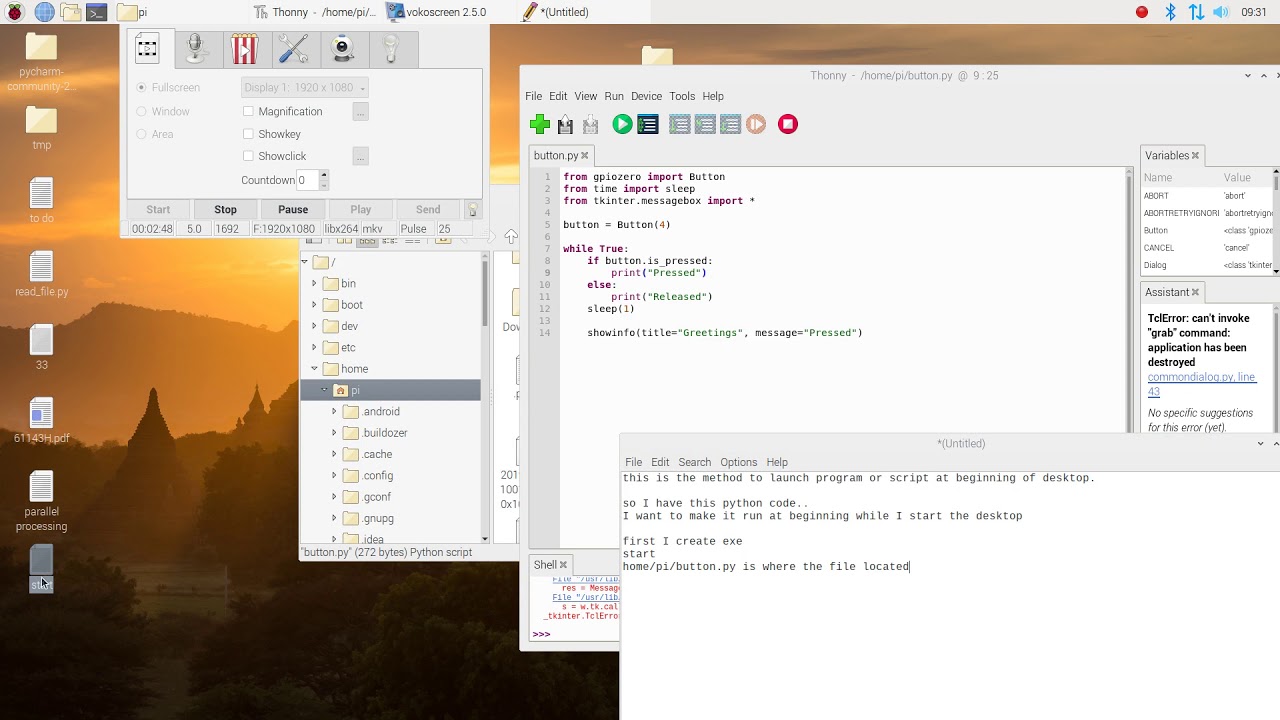Click the Step out icon in Thonny
Screen dimensions: 1280x720
coord(730,124)
